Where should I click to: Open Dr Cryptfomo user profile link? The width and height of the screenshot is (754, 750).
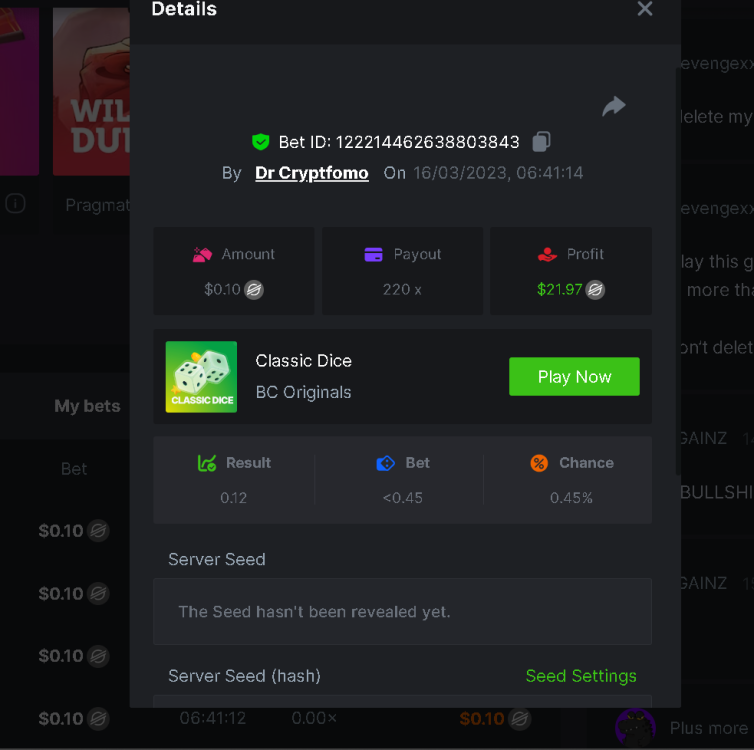coord(312,173)
